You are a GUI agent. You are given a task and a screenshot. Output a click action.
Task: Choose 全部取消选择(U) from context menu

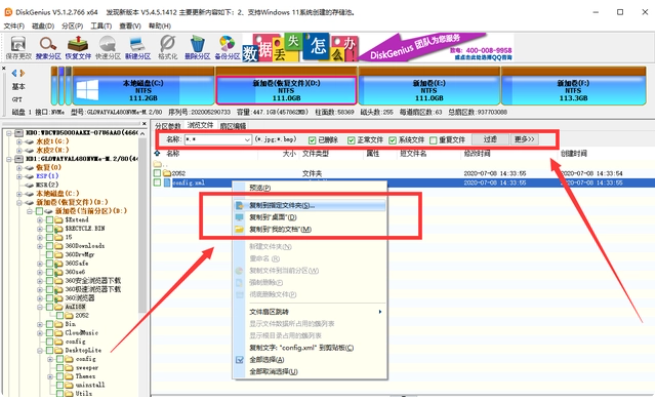point(309,372)
